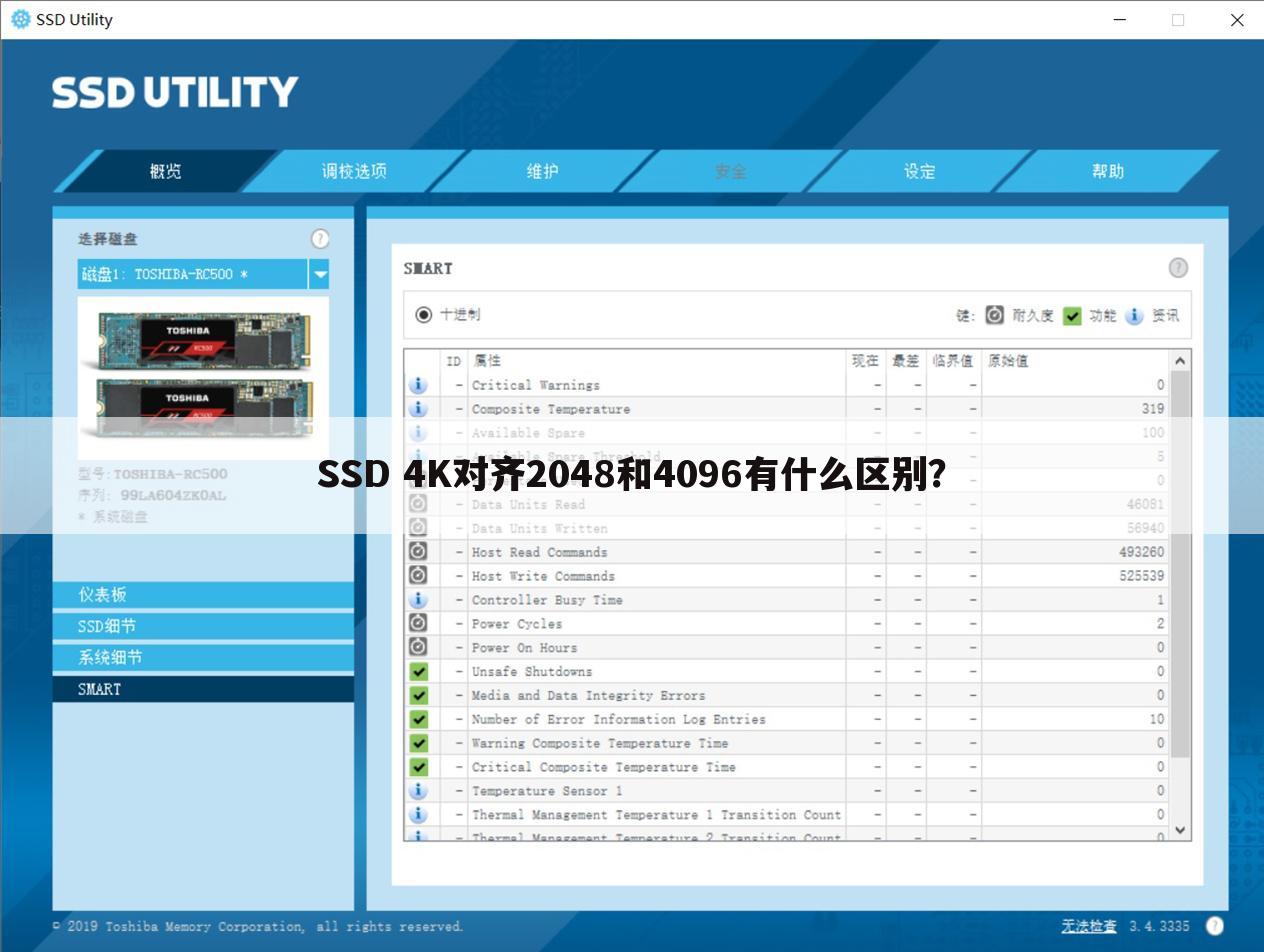The width and height of the screenshot is (1264, 952).
Task: Open the SMART panel help question mark
Action: 1177,267
